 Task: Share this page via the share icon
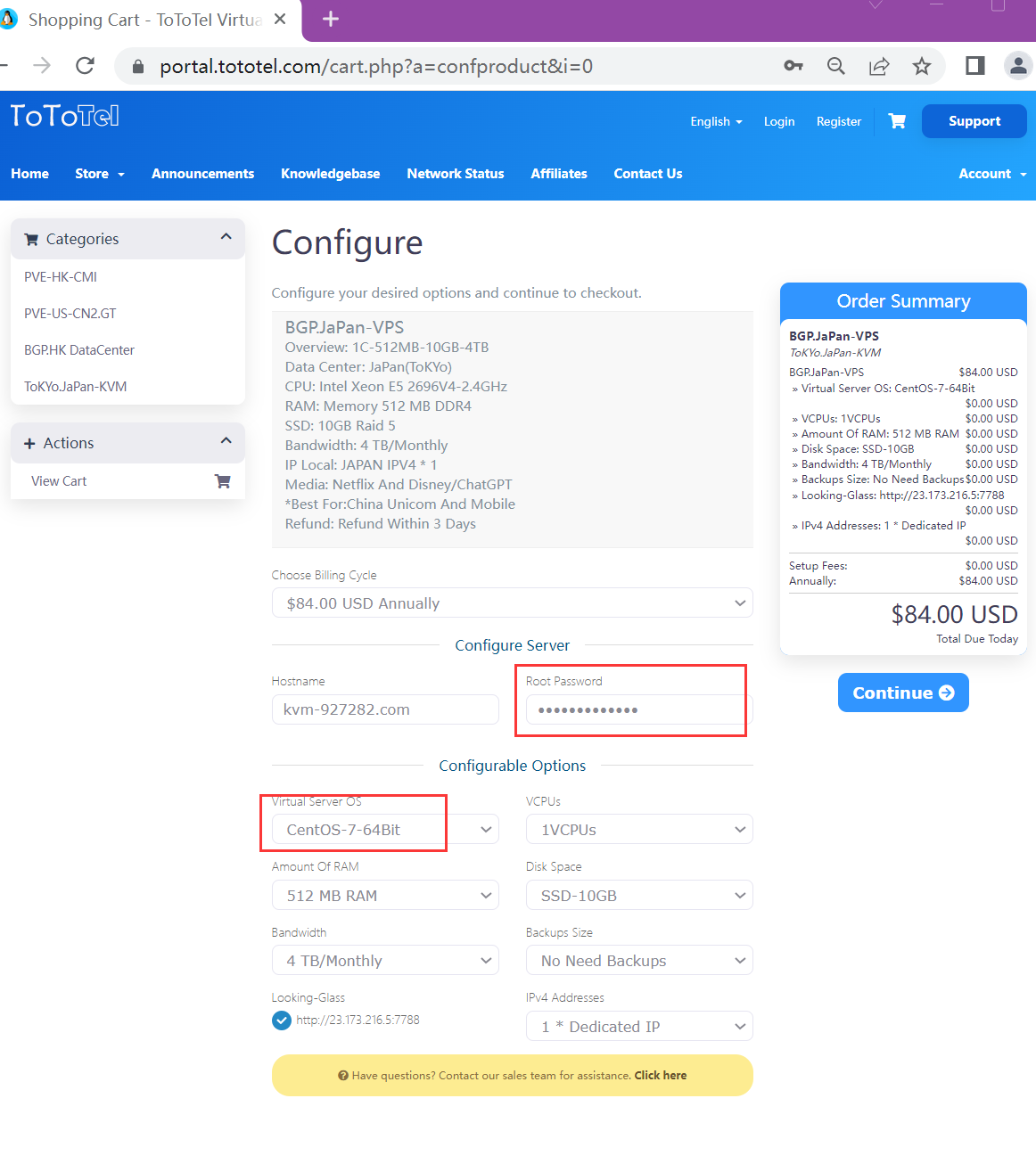[x=879, y=66]
